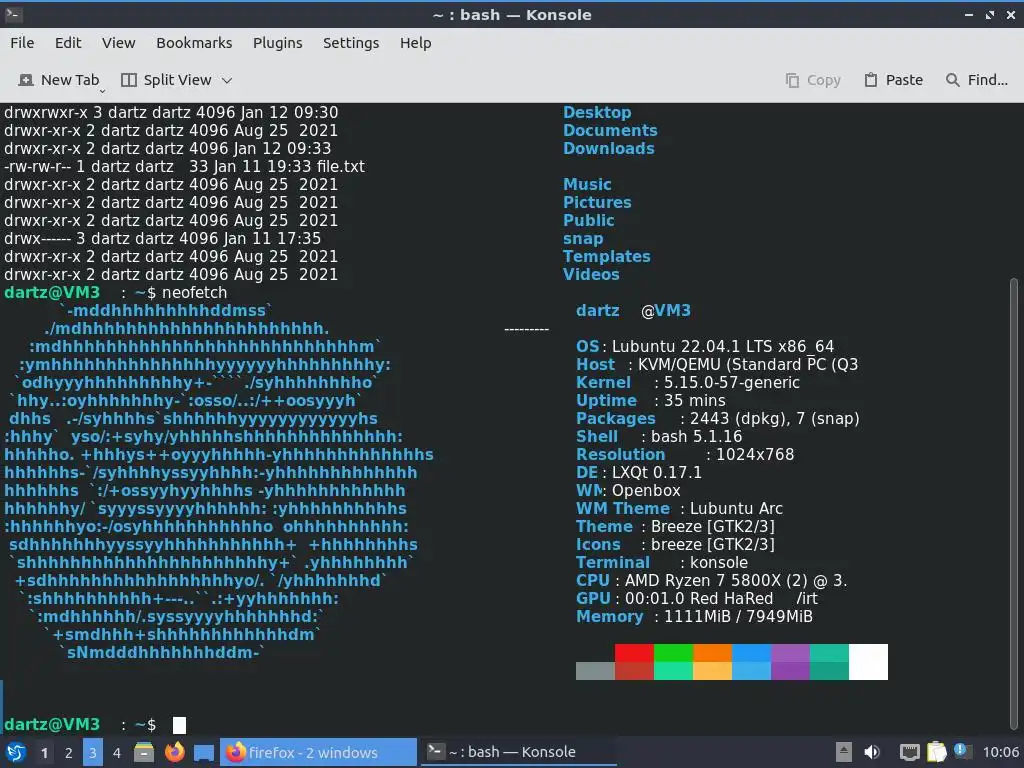Click the update notifier tray icon

(961, 751)
